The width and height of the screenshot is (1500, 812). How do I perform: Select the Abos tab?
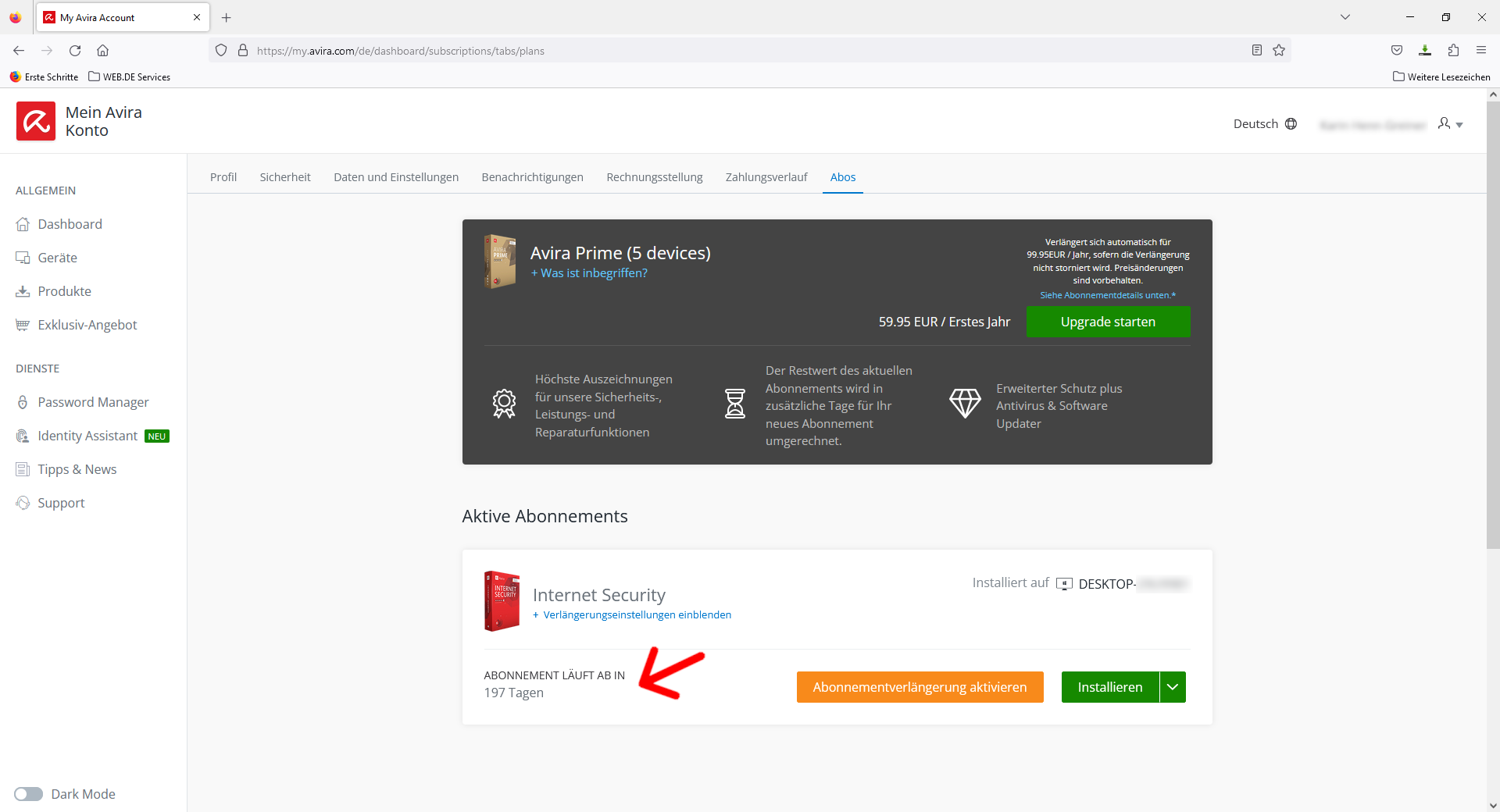tap(843, 177)
